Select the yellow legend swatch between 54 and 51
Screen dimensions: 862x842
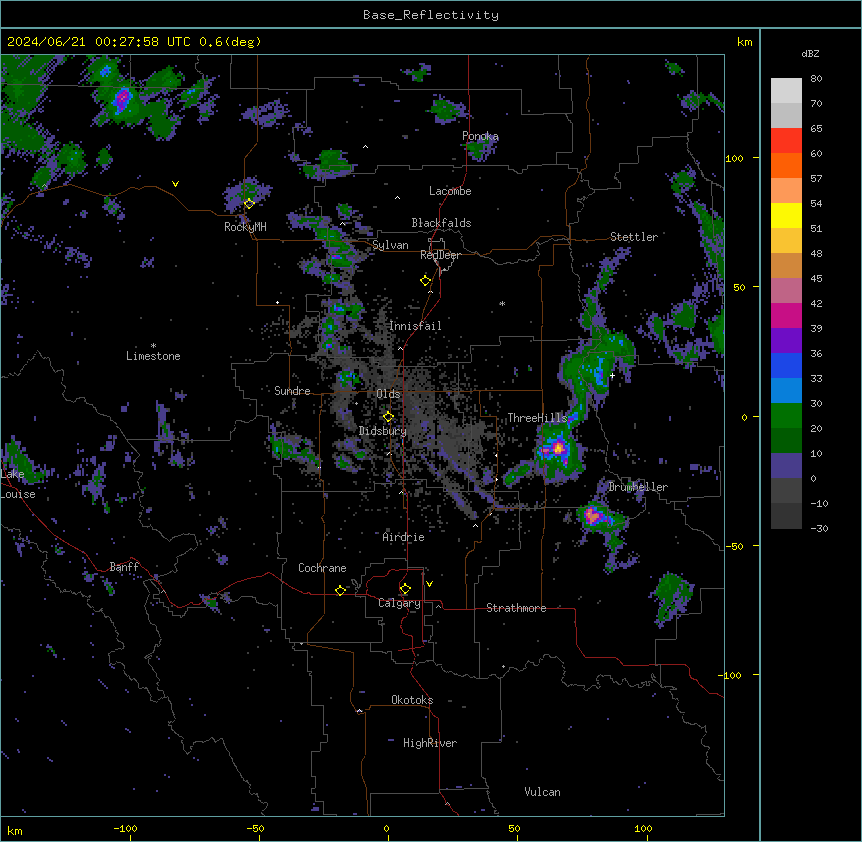click(786, 215)
